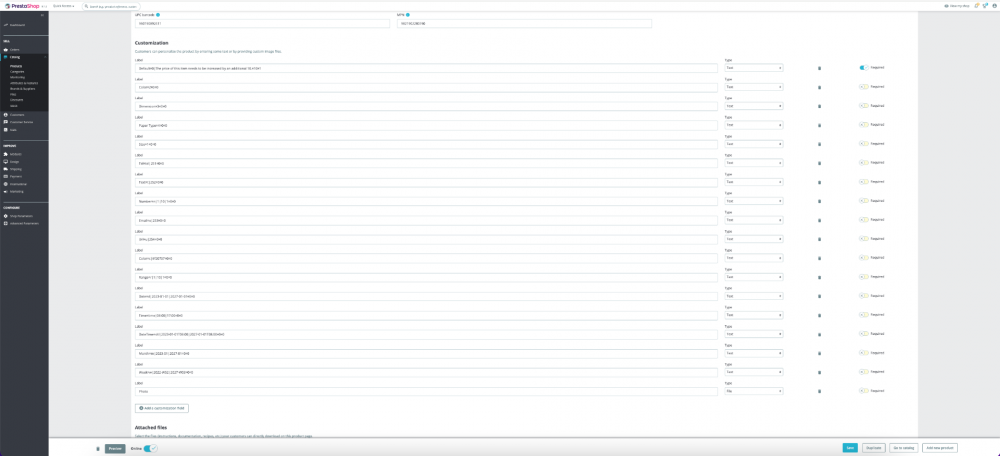Viewport: 1000px width, 456px height.
Task: Open Type dropdown for Size field
Action: pyautogui.click(x=753, y=144)
